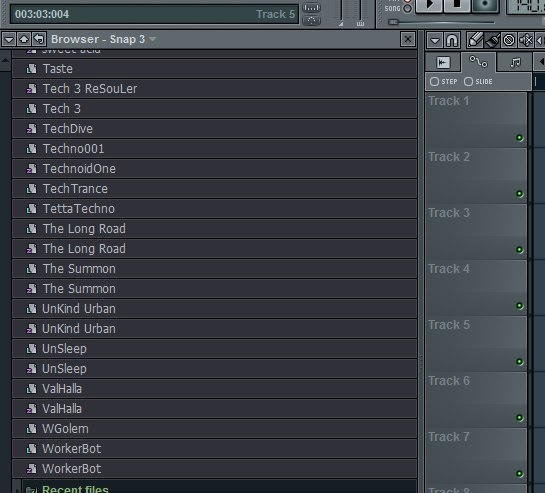This screenshot has width=545, height=493.
Task: Select the paint brush tool
Action: click(492, 40)
